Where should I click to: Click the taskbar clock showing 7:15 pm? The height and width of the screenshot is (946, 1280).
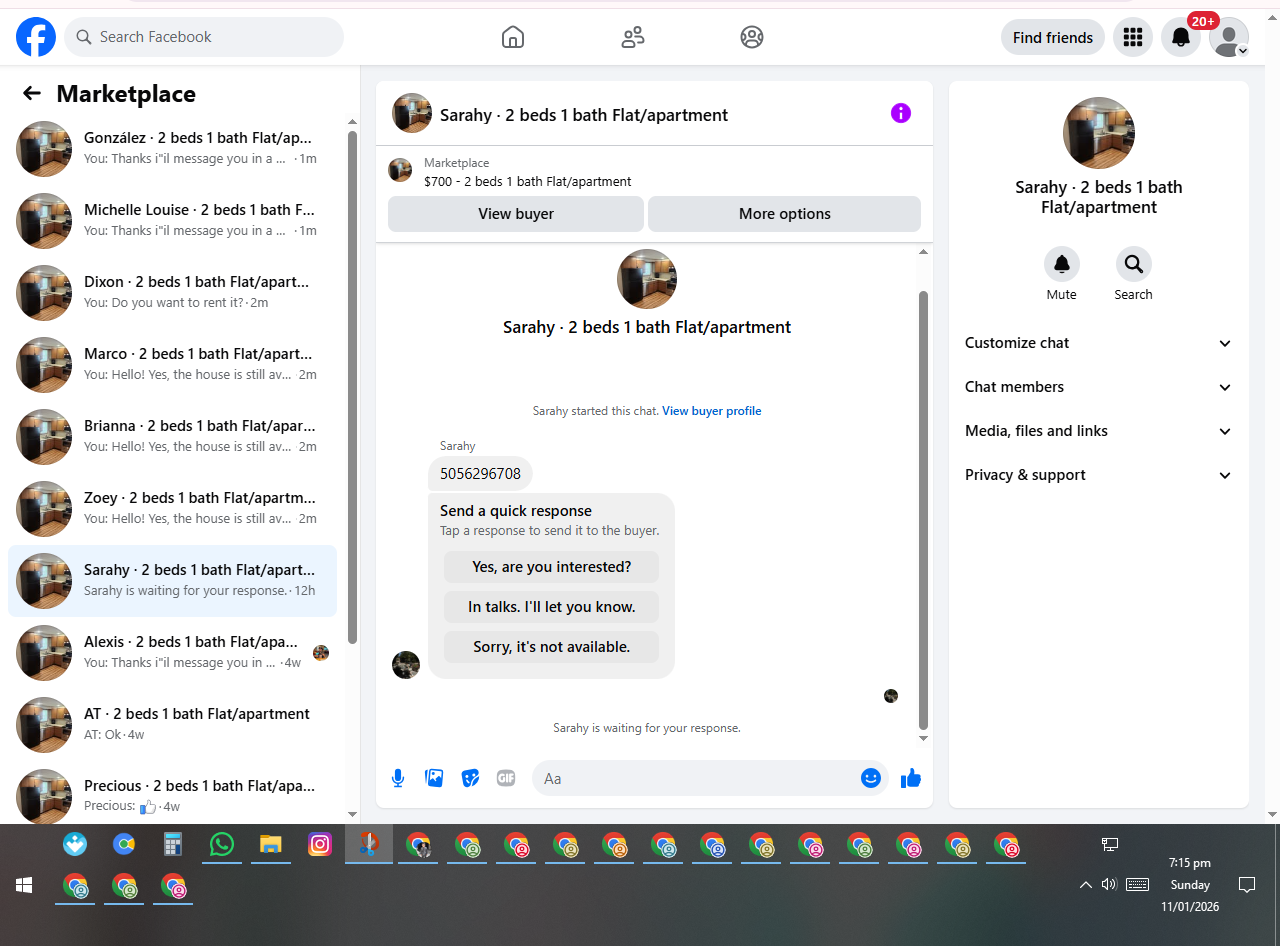click(1189, 885)
